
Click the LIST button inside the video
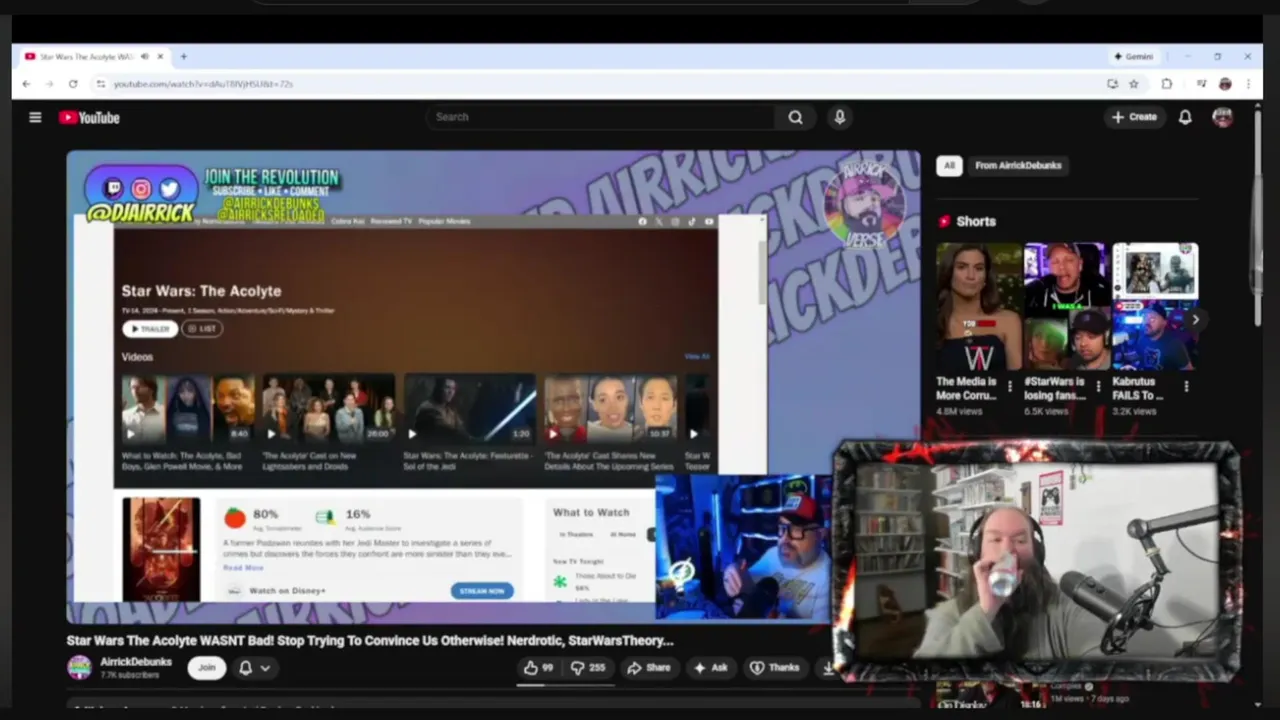pos(202,329)
